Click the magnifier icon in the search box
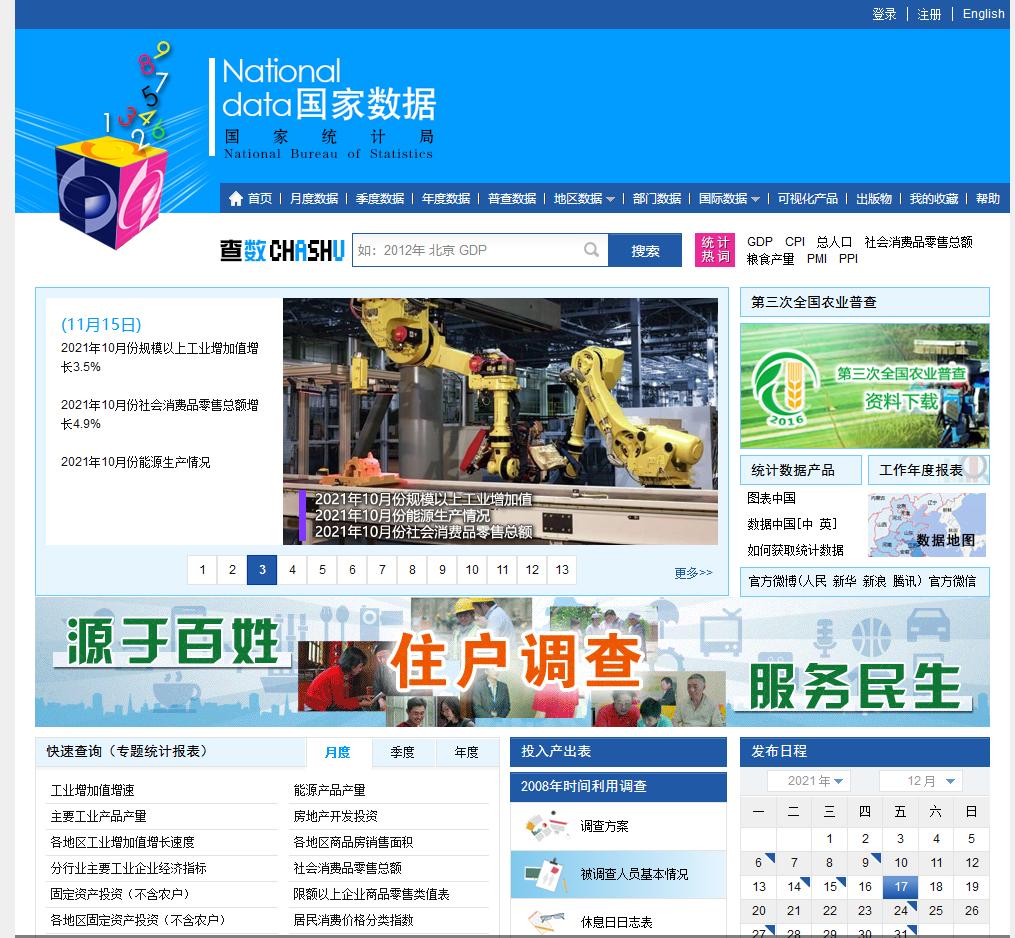The height and width of the screenshot is (938, 1015). tap(591, 250)
